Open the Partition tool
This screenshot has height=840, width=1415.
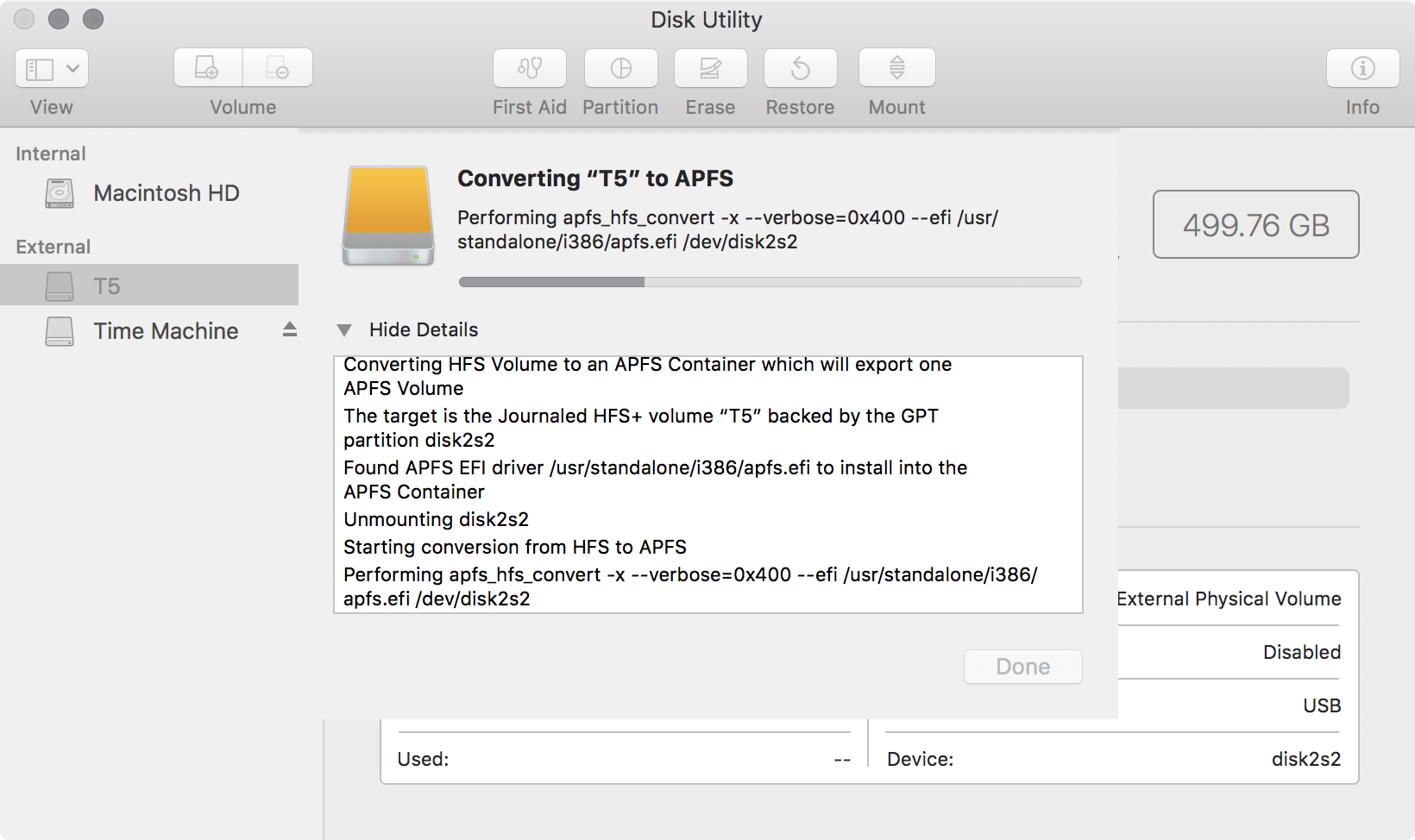click(621, 68)
